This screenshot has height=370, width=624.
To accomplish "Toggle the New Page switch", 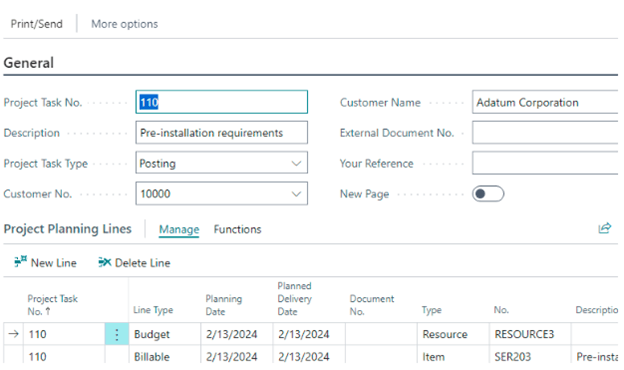I will tap(488, 194).
